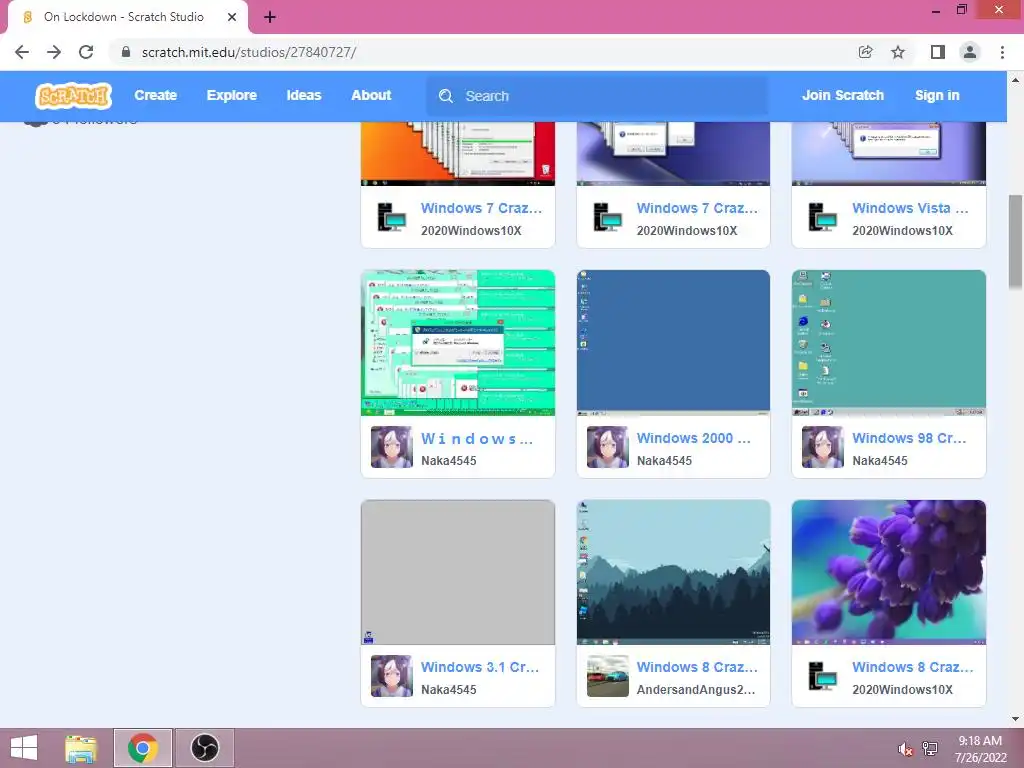The height and width of the screenshot is (768, 1024).
Task: Open the Chrome profile avatar
Action: 970,52
